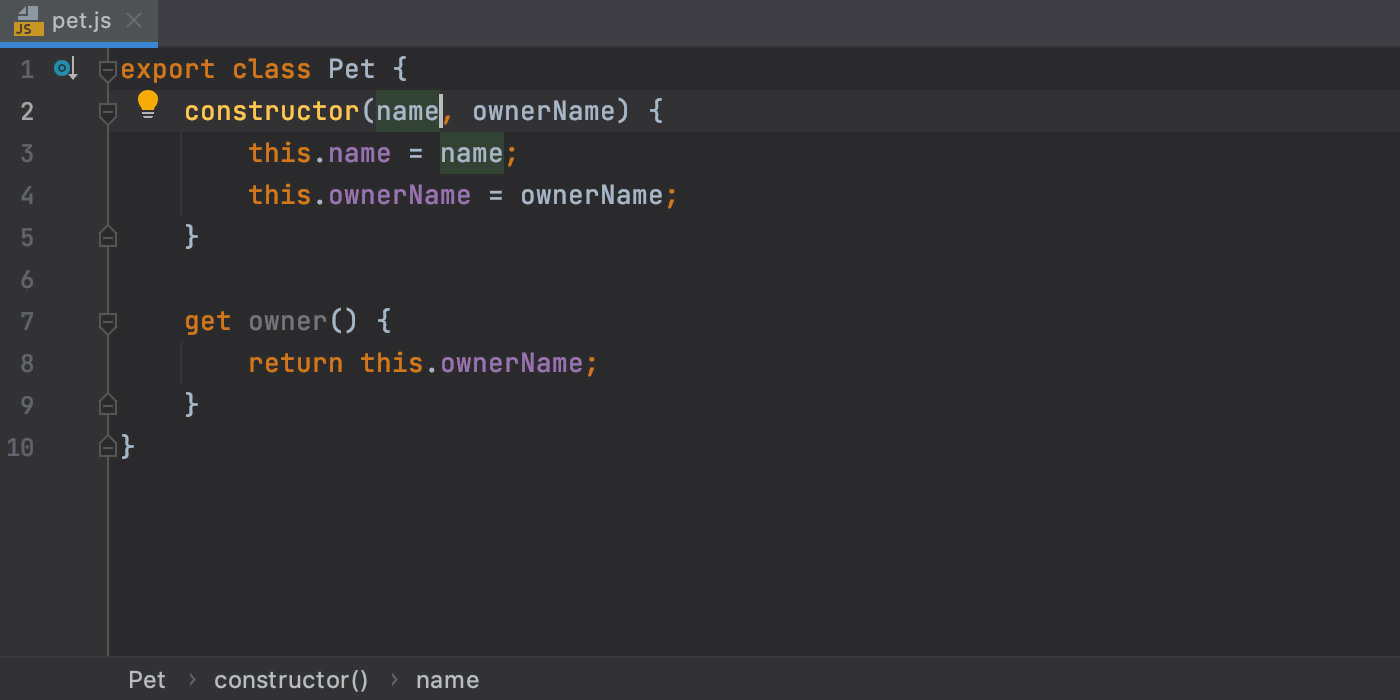Viewport: 1400px width, 700px height.
Task: Click the JS file icon on the pet.js tab
Action: click(x=28, y=21)
